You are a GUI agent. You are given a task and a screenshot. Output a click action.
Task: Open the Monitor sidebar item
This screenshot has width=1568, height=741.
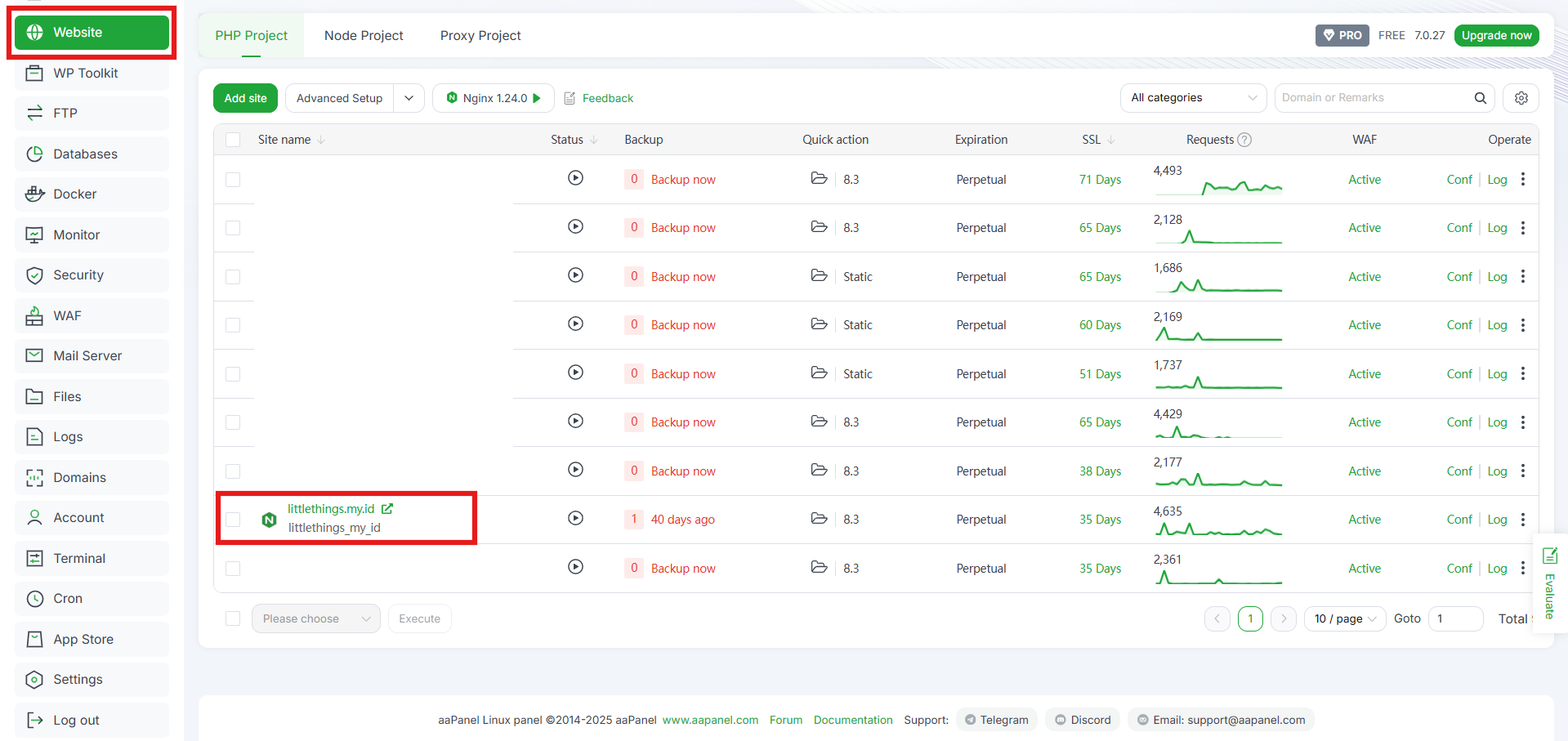click(x=92, y=234)
